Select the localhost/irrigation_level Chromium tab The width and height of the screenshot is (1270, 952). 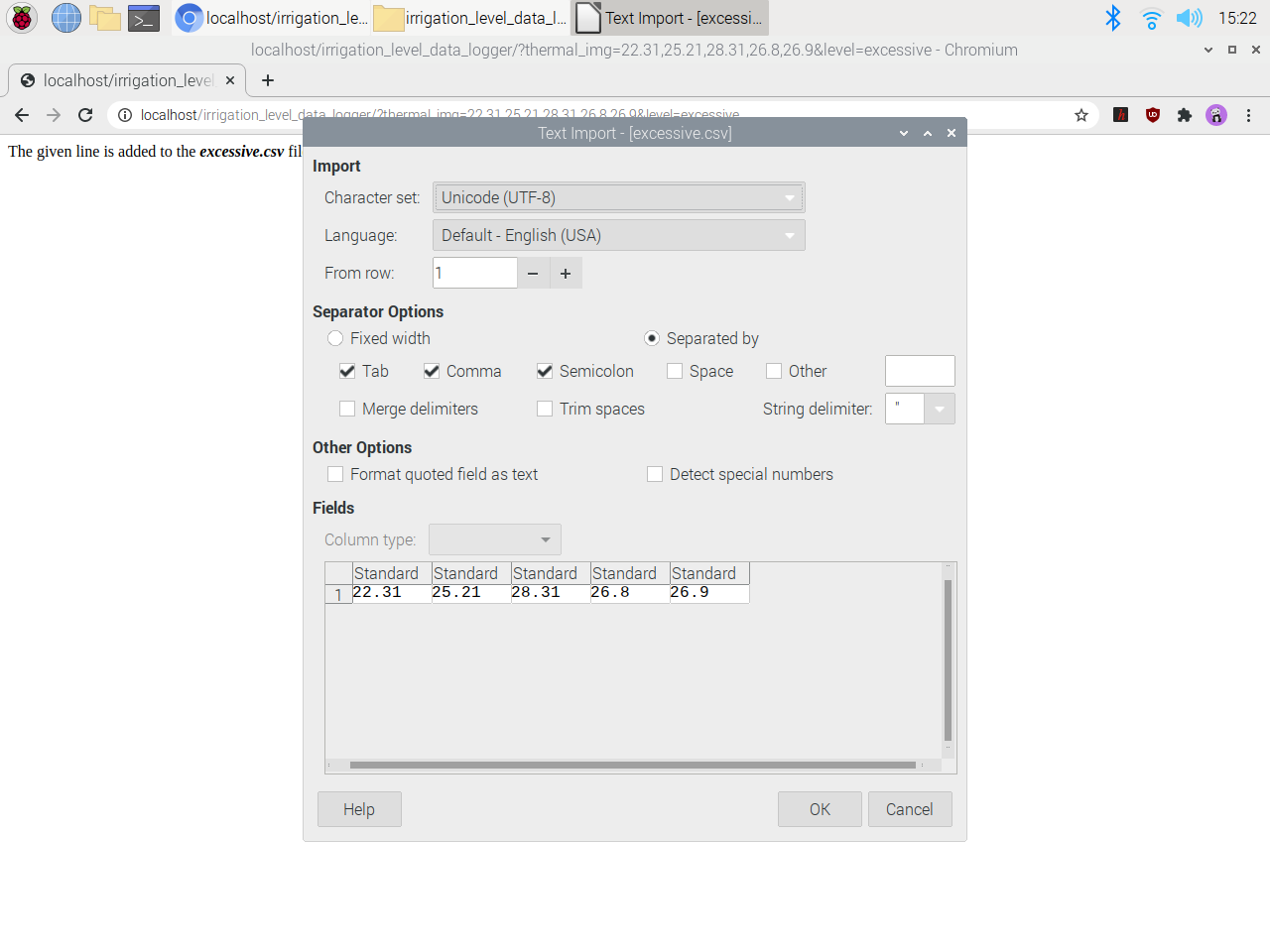click(127, 80)
